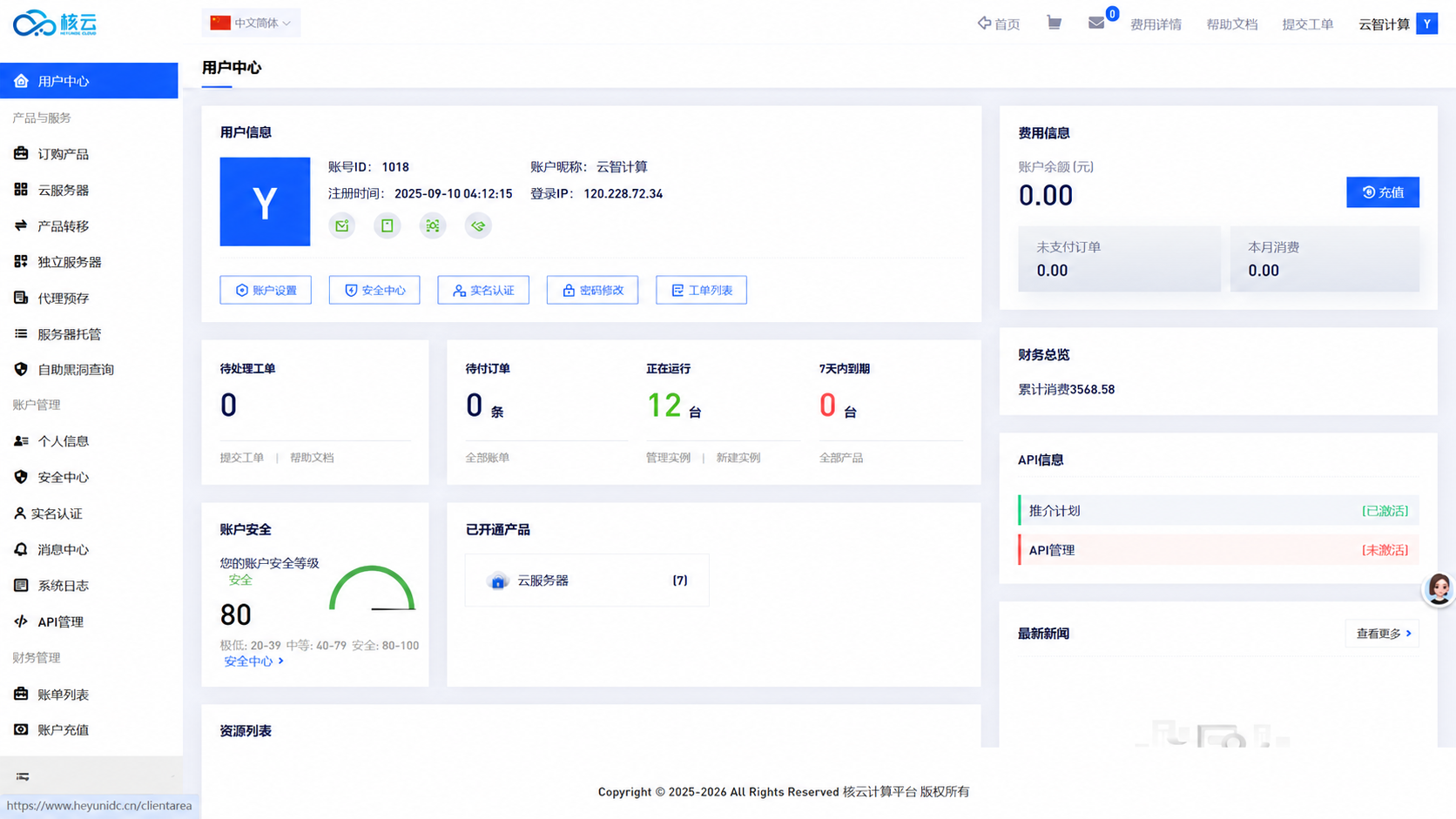Click 提交工单 link under 待处理工单
Viewport: 1456px width, 819px height.
tap(242, 458)
